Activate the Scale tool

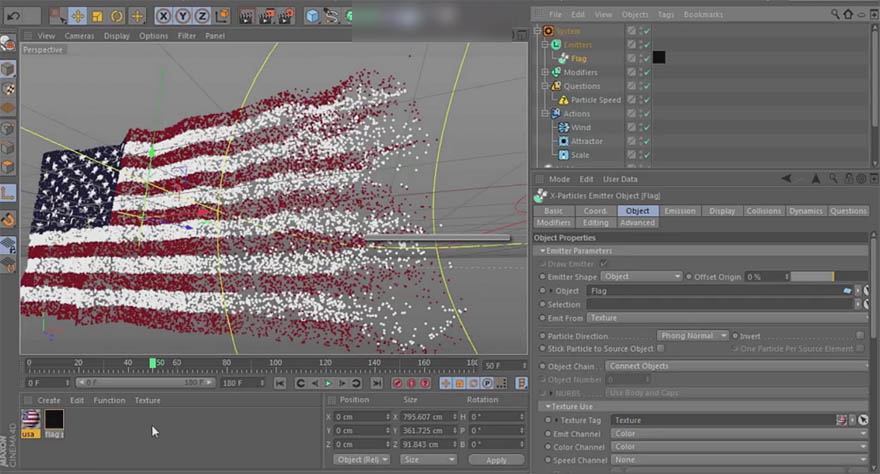pyautogui.click(x=97, y=16)
